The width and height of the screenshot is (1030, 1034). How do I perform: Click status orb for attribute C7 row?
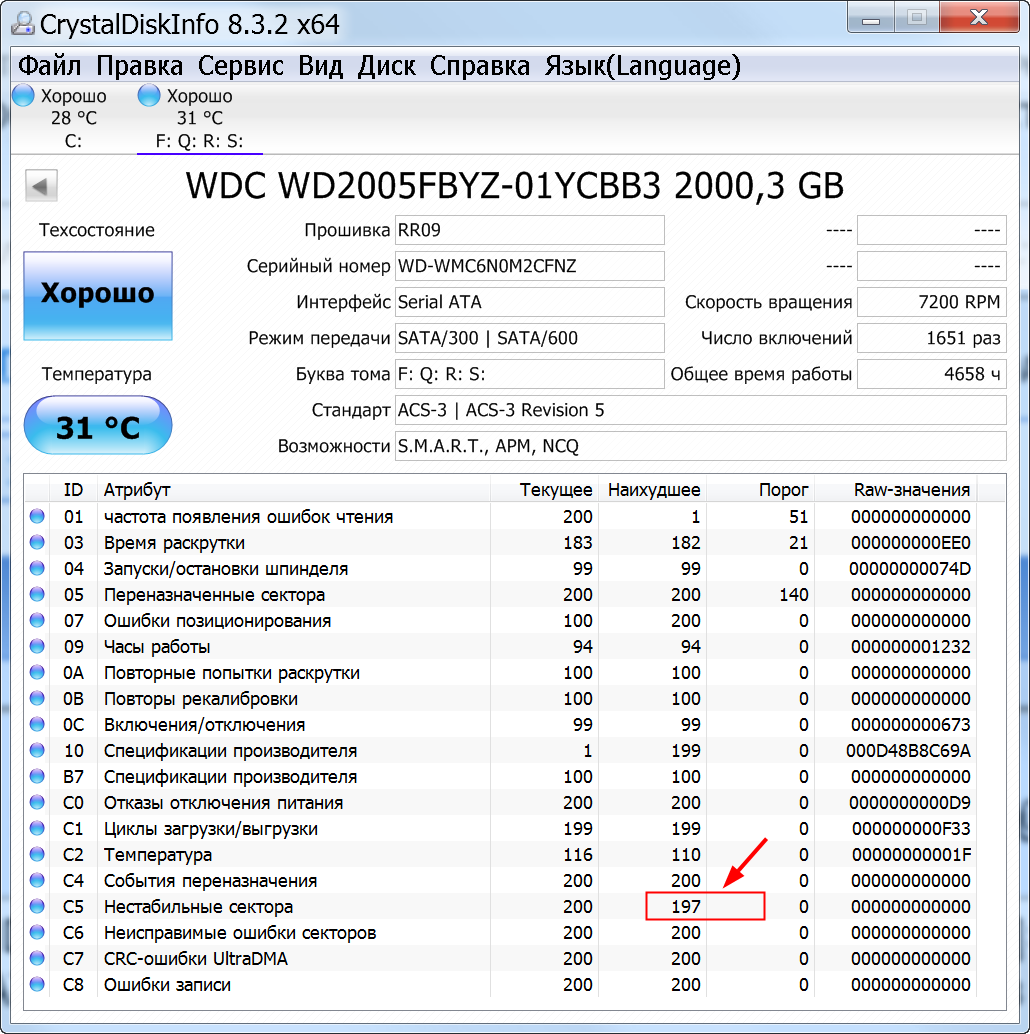pos(37,958)
